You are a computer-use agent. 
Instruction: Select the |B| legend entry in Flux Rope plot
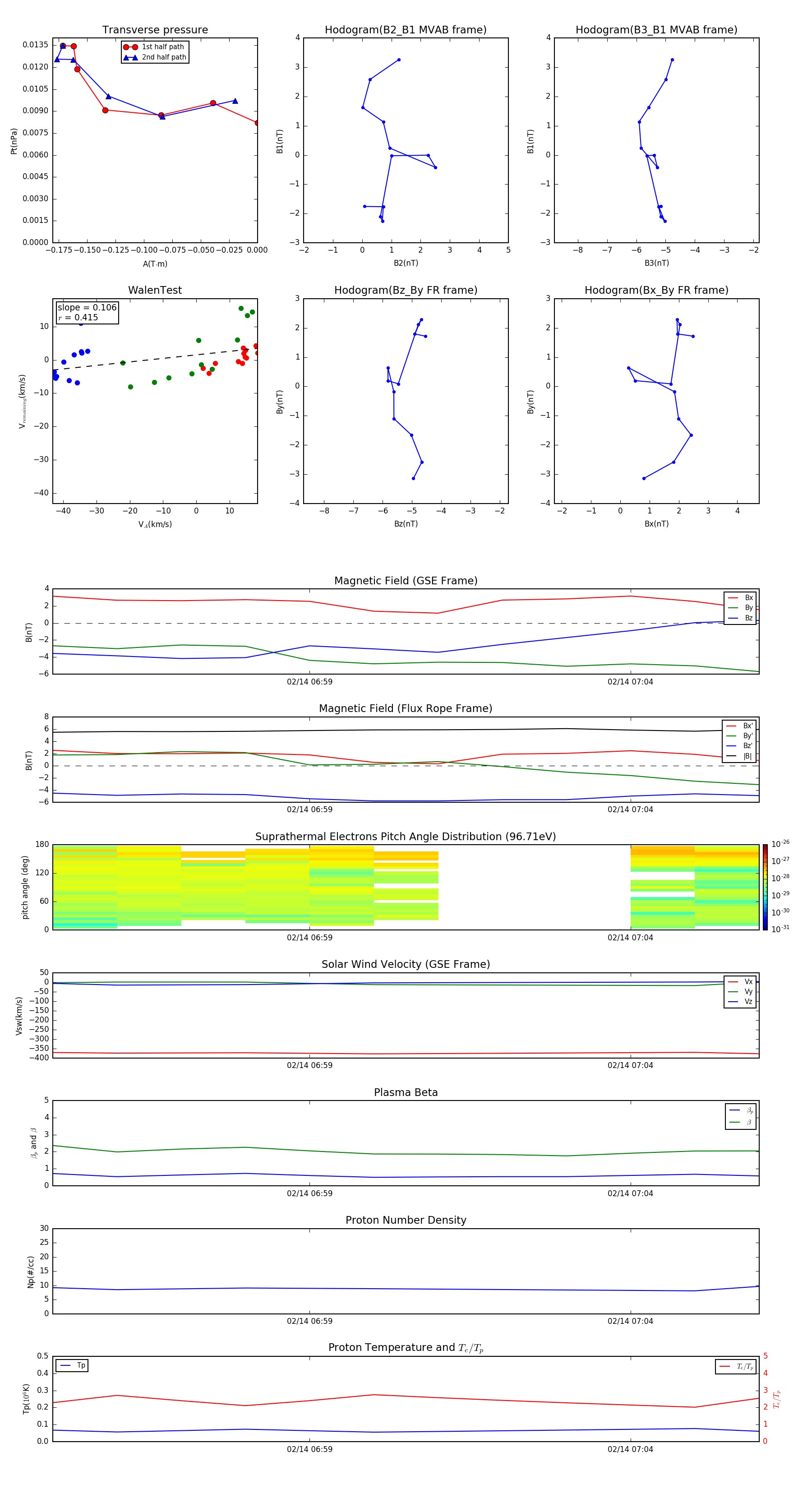point(739,756)
